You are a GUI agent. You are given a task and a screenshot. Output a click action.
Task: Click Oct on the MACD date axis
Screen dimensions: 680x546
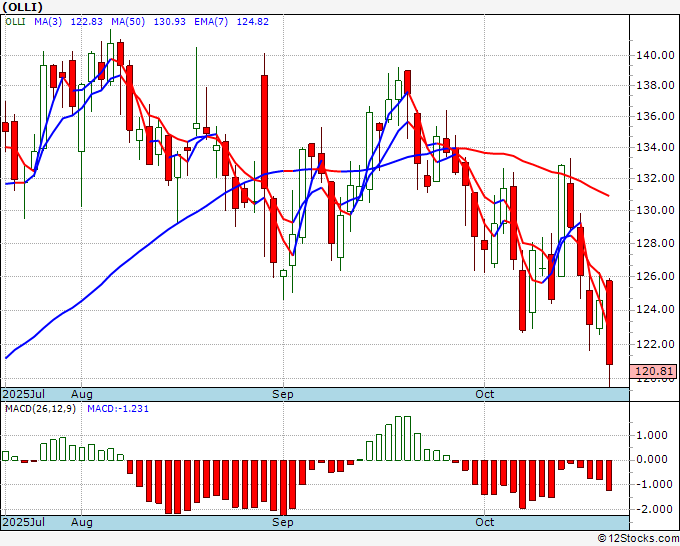484,522
